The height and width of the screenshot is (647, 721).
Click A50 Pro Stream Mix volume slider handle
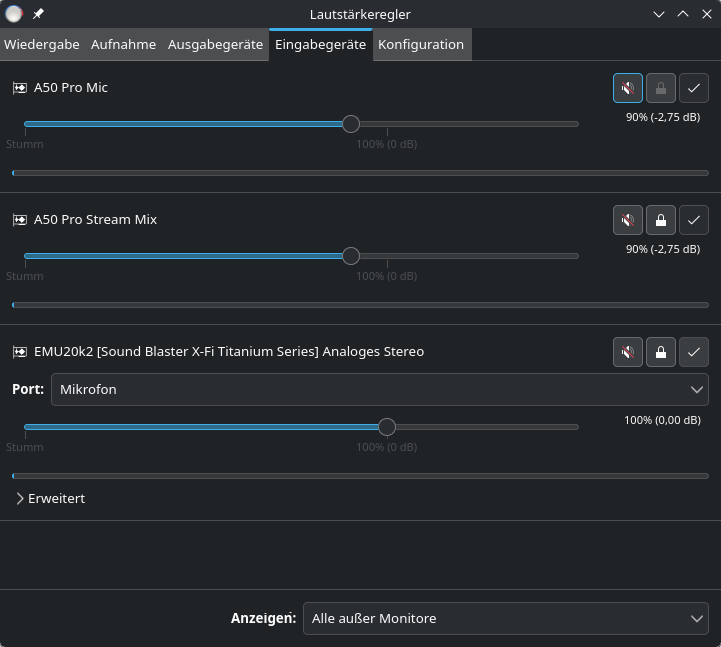click(x=351, y=256)
